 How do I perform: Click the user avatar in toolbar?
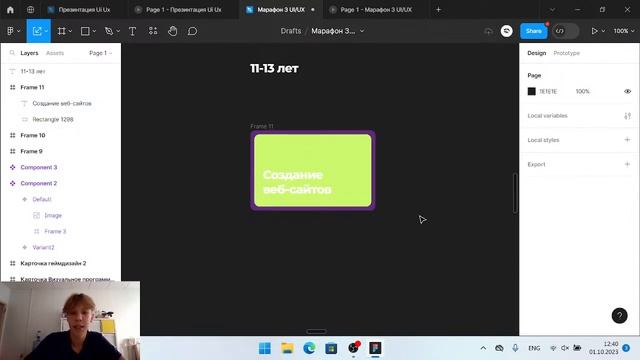coord(507,31)
